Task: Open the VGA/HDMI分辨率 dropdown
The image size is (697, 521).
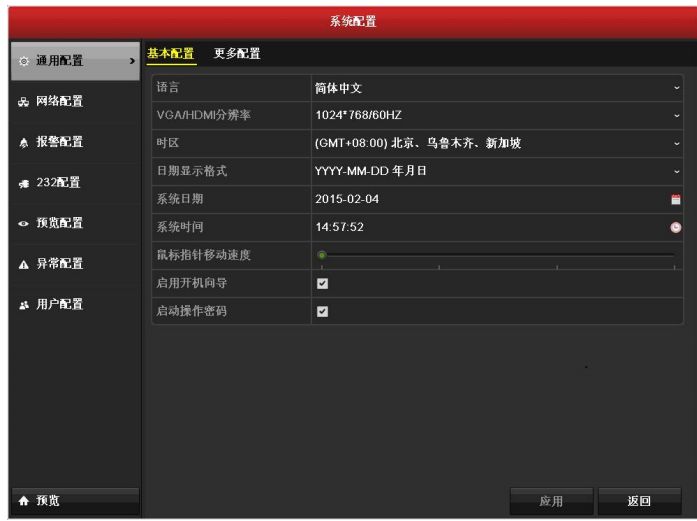Action: [676, 116]
